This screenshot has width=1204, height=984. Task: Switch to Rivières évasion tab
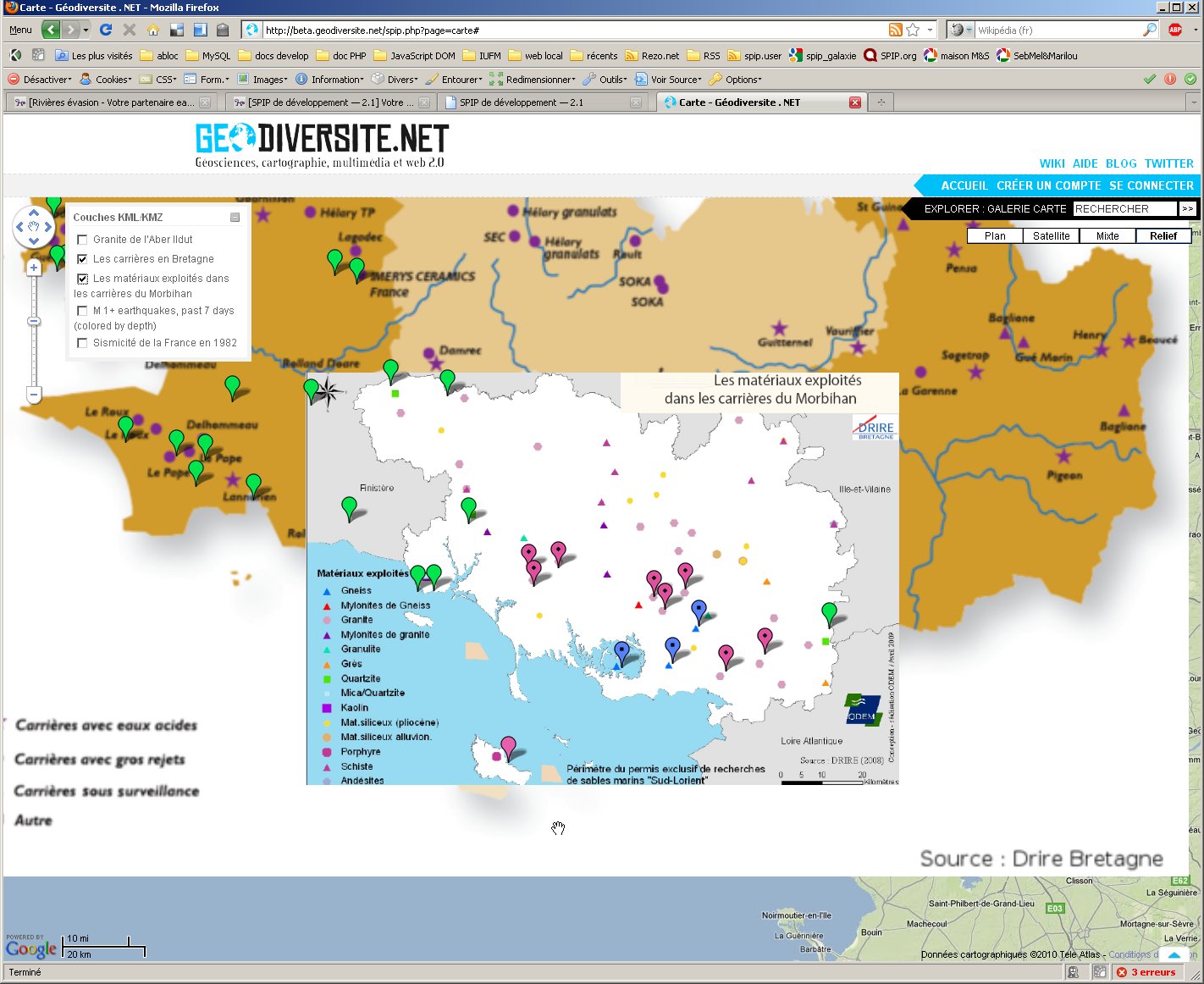(111, 102)
